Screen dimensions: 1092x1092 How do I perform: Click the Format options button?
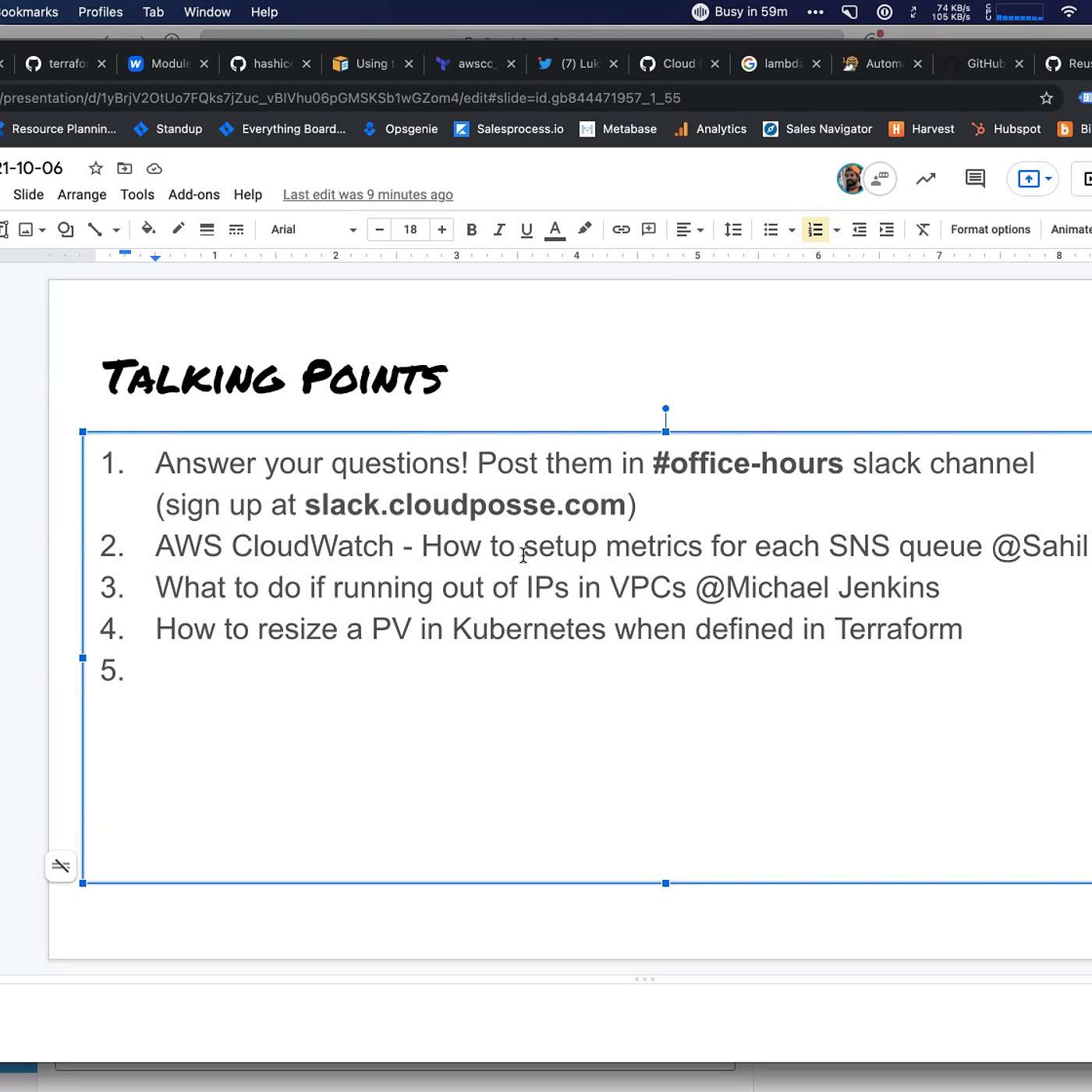990,229
